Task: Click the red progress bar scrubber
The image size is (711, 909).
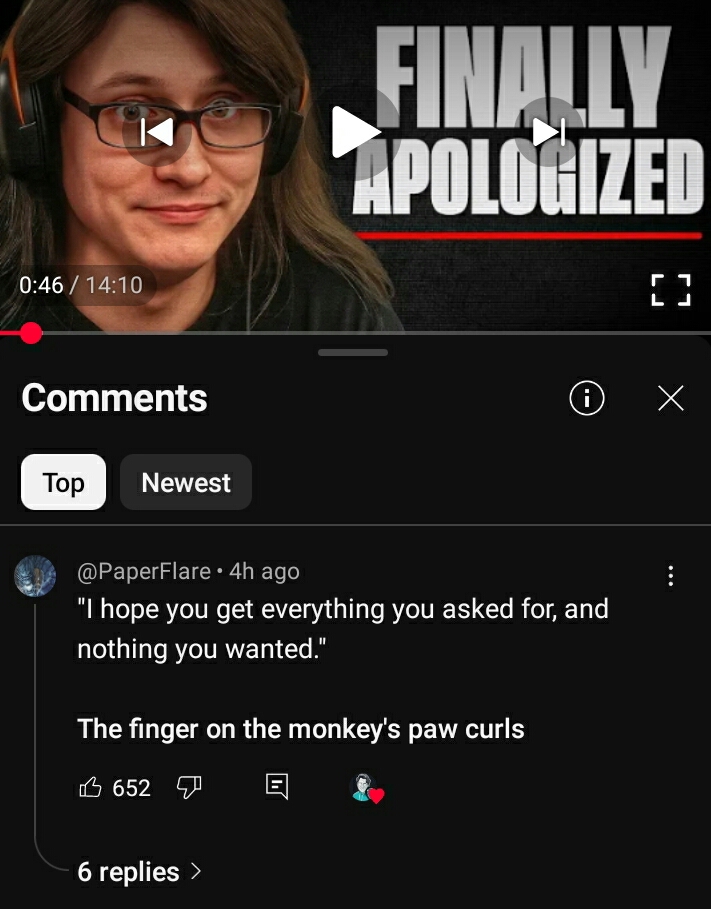Action: click(31, 333)
